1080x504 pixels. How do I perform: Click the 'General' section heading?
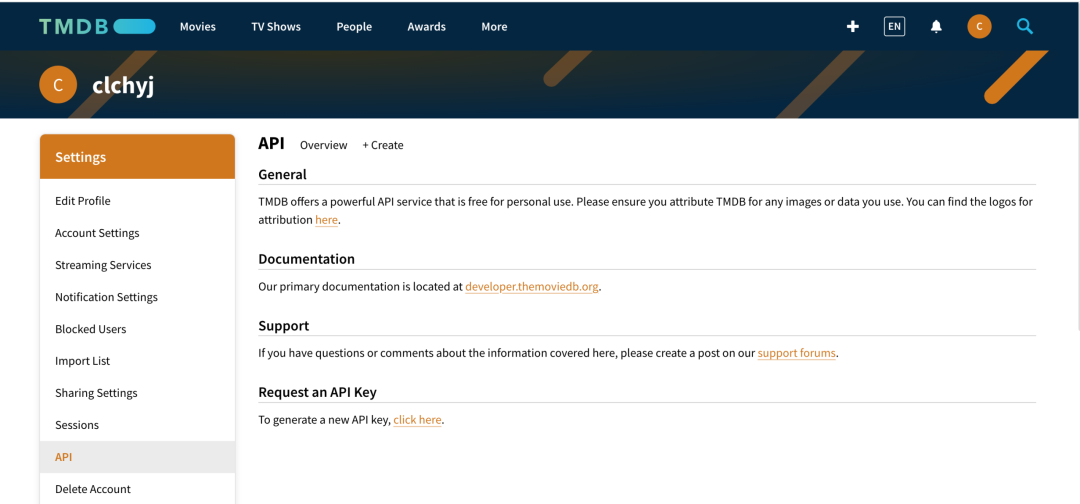point(282,175)
